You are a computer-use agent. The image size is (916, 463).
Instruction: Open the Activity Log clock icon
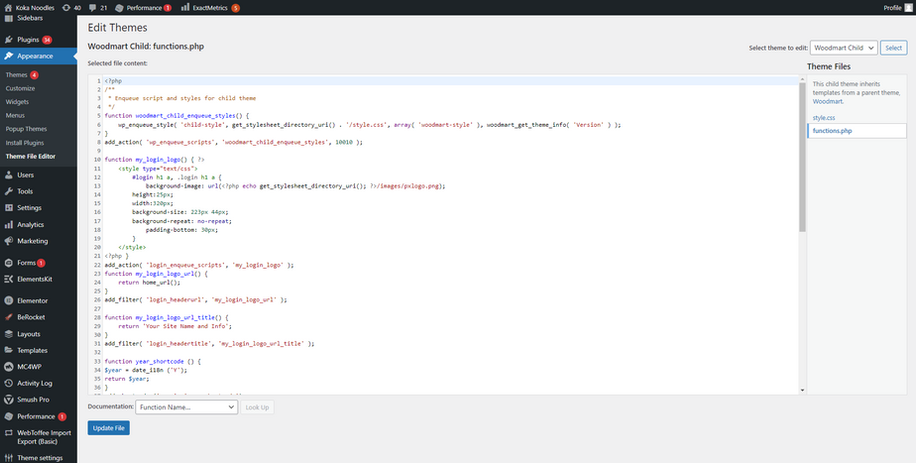(x=9, y=383)
